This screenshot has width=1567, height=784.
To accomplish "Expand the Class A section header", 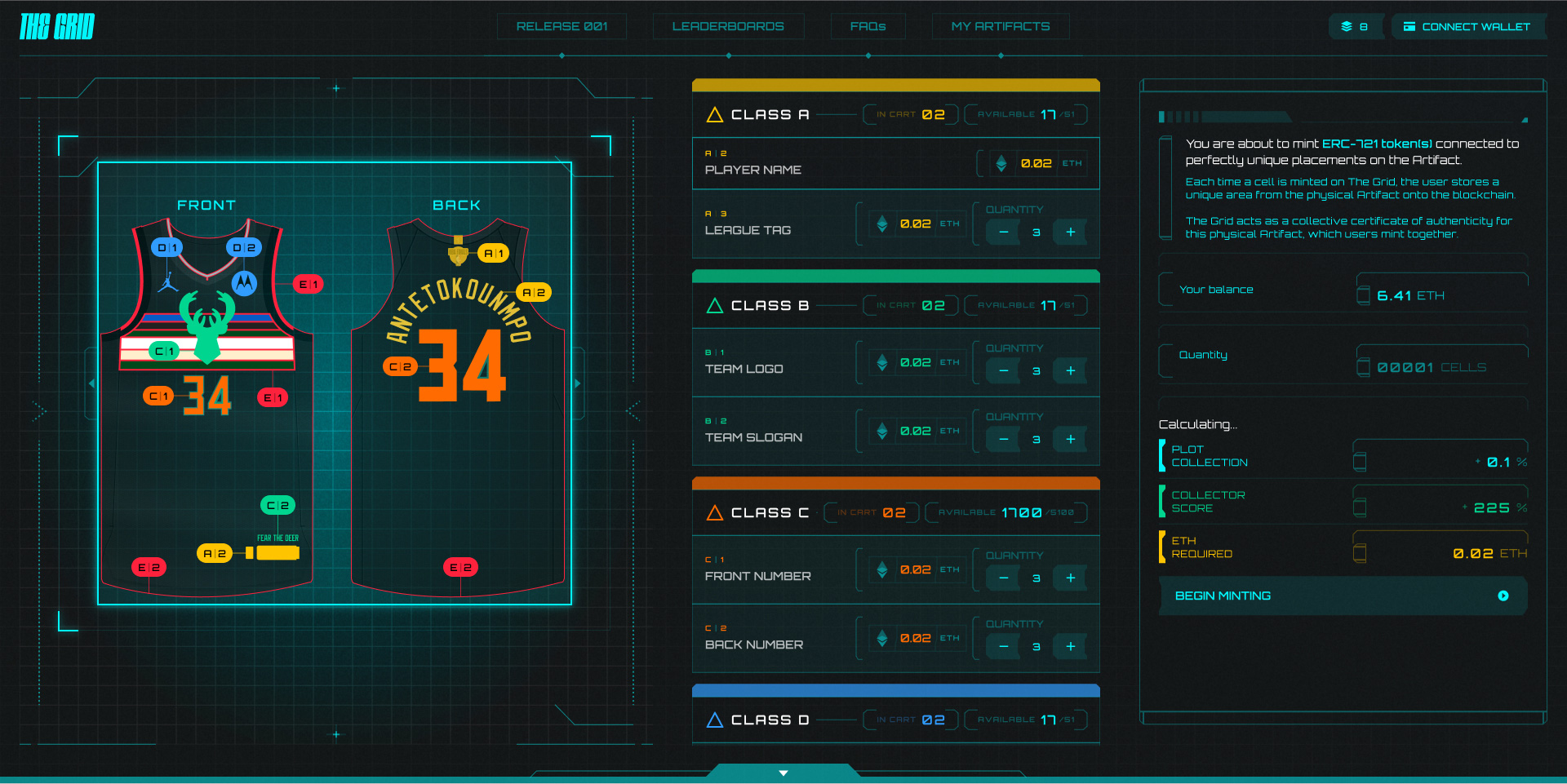I will 896,114.
